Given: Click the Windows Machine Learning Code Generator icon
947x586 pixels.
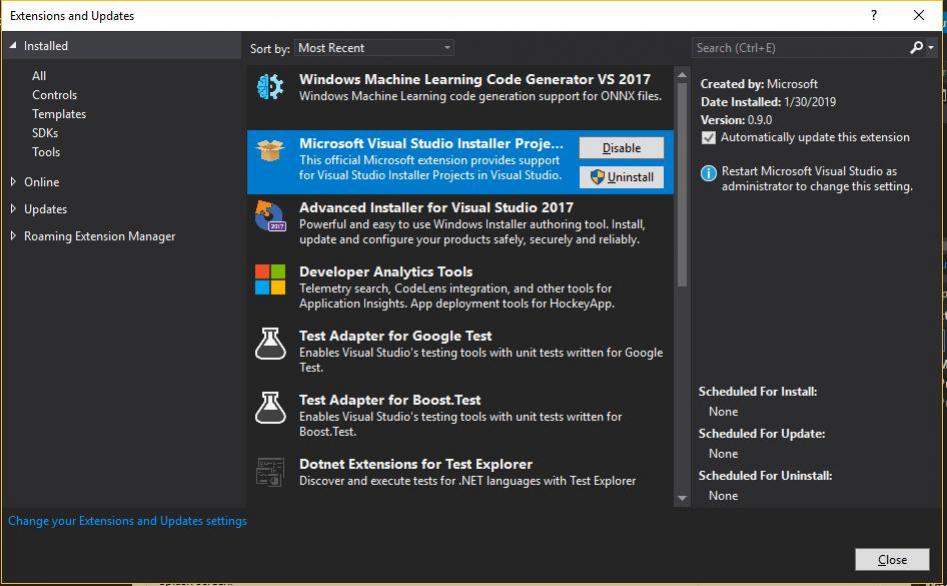Looking at the screenshot, I should 270,87.
